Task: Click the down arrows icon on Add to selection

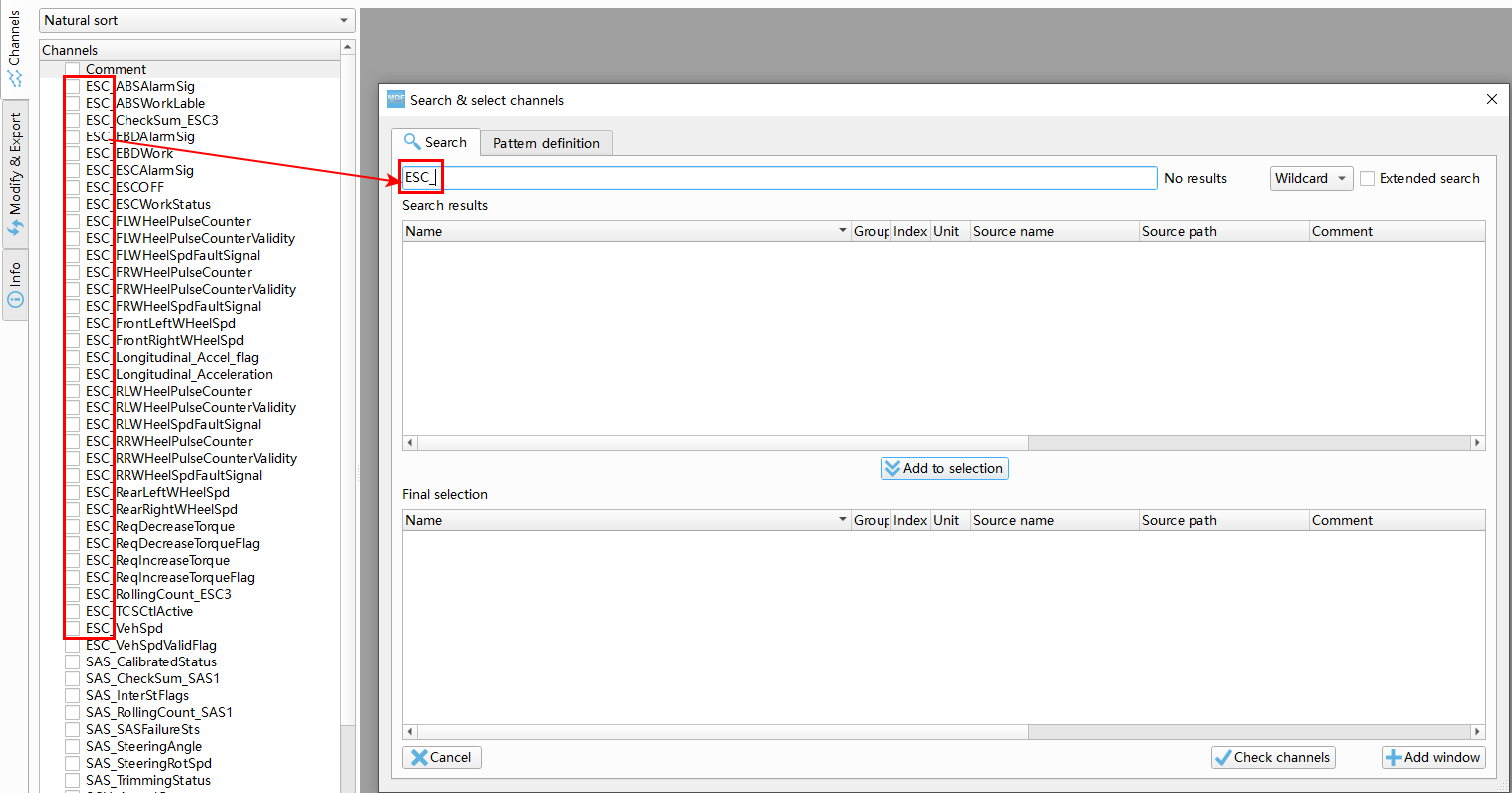Action: tap(892, 468)
